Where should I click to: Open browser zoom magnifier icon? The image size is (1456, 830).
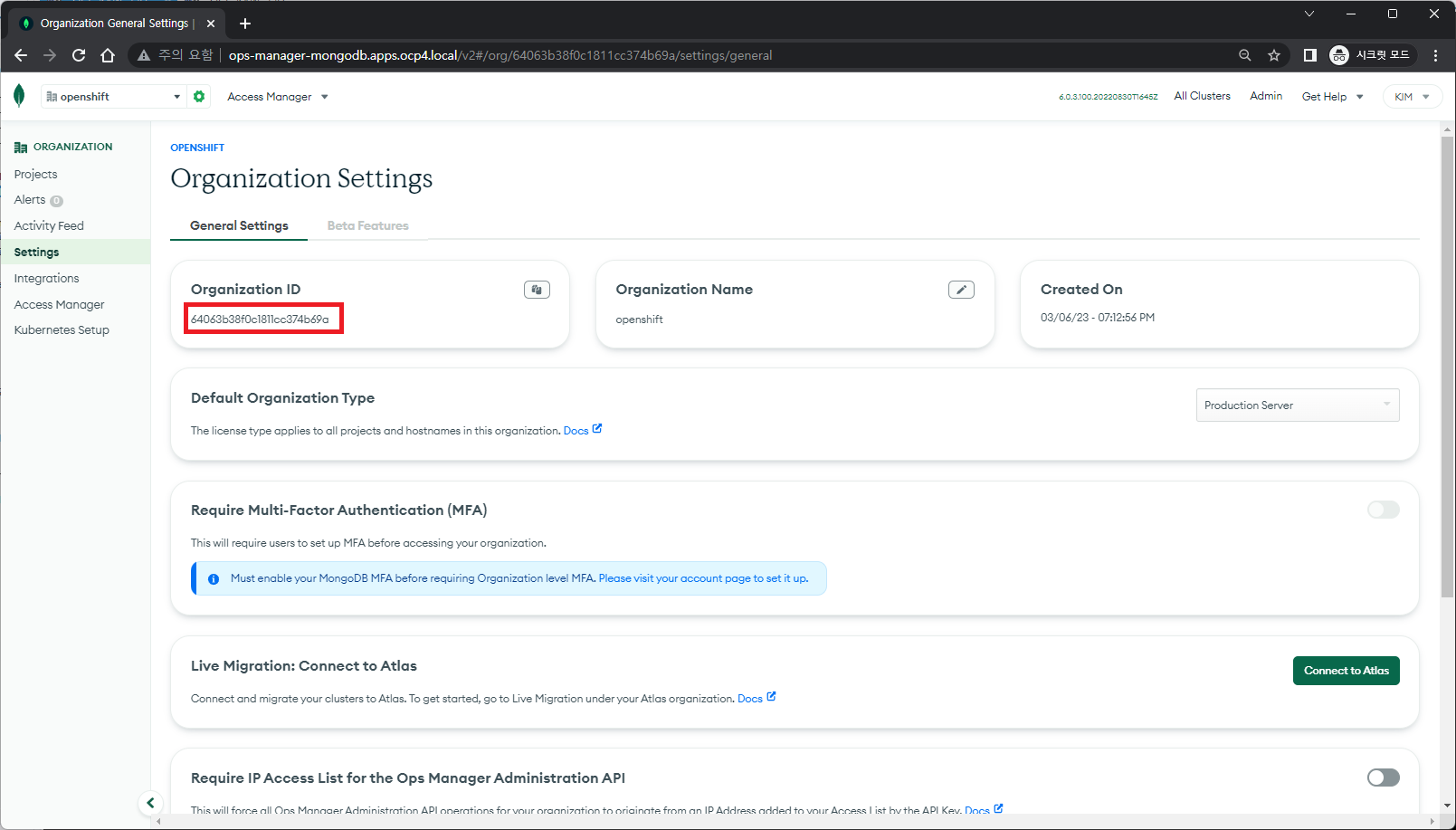(x=1245, y=55)
